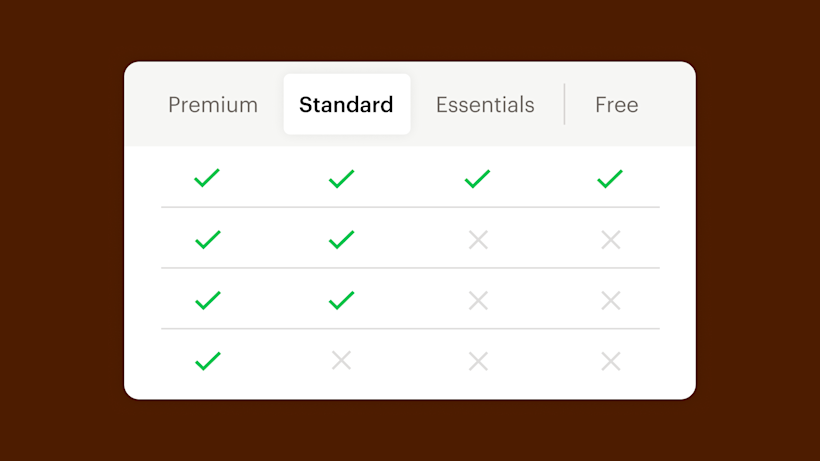Image resolution: width=820 pixels, height=461 pixels.
Task: Click Essentials' third row gray X
Action: [478, 301]
